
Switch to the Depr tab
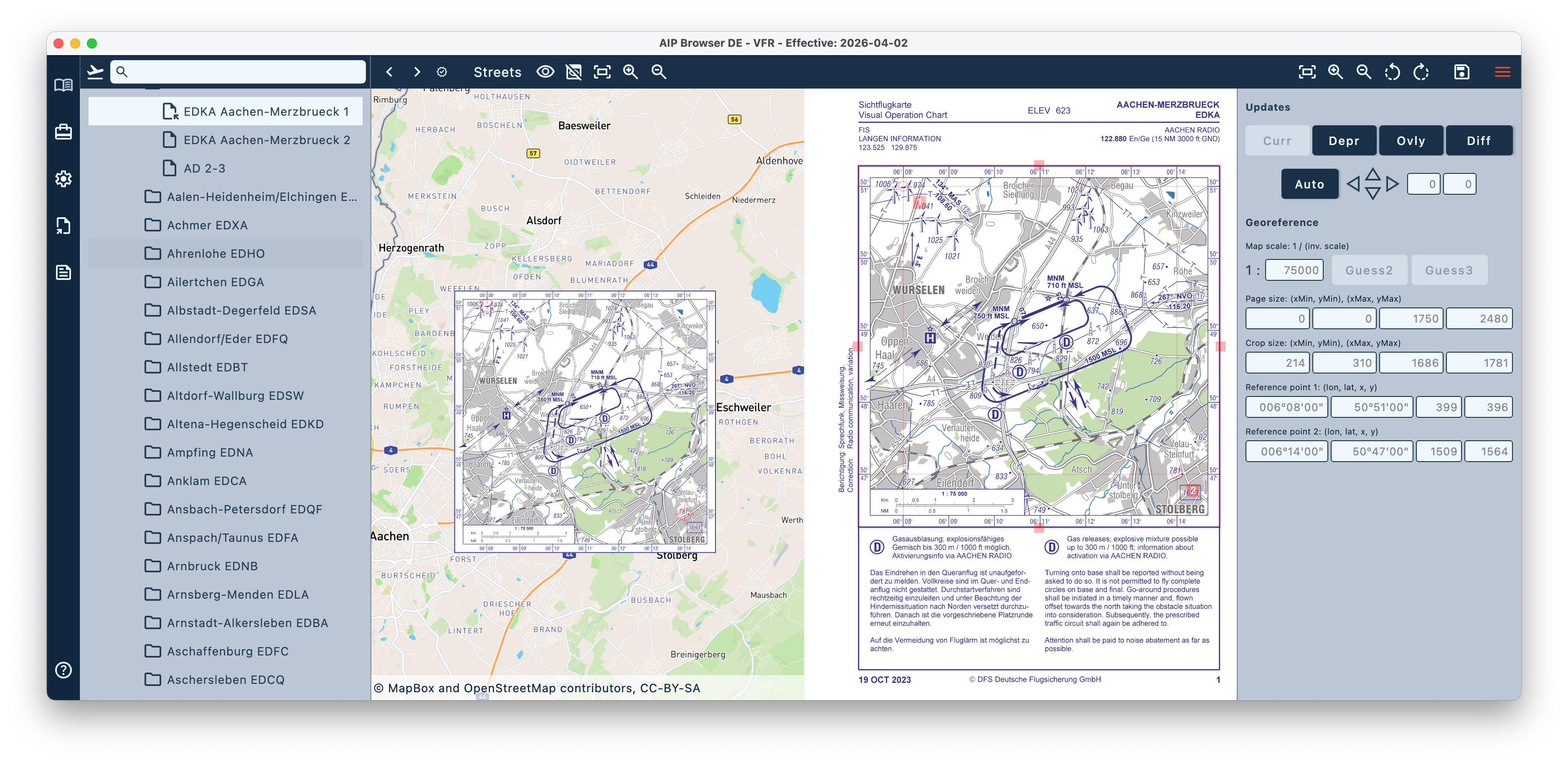tap(1344, 141)
